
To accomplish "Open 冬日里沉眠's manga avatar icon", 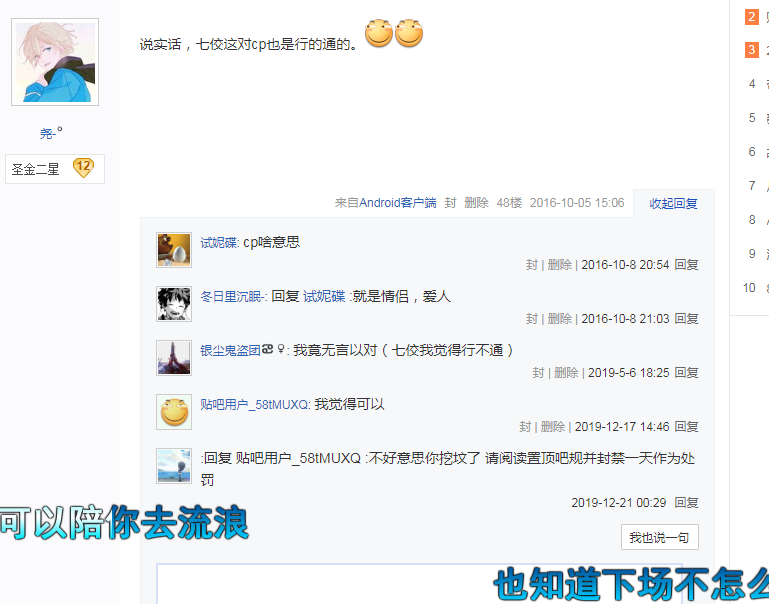I will [x=174, y=304].
